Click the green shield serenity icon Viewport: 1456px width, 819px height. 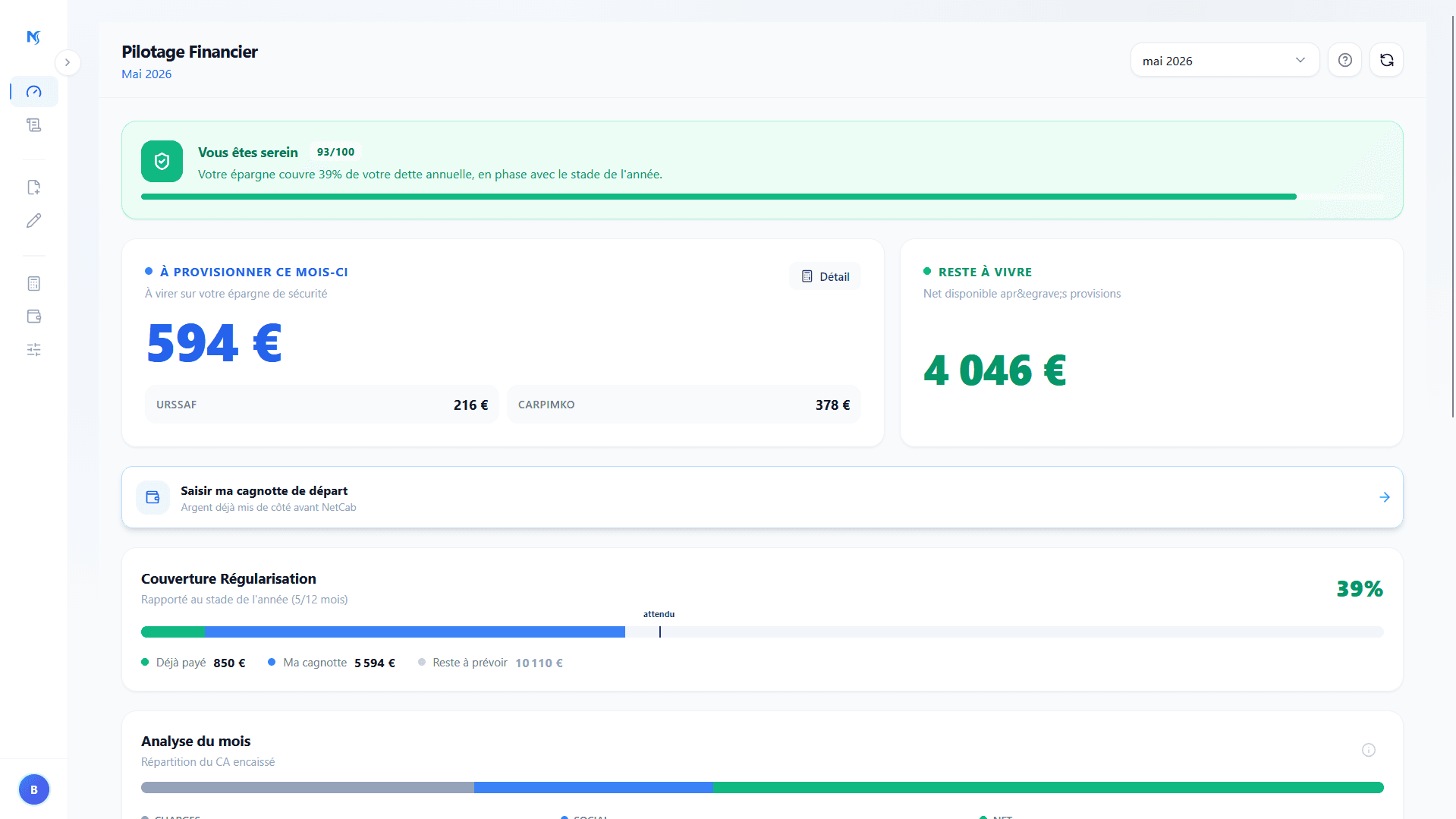[x=162, y=161]
